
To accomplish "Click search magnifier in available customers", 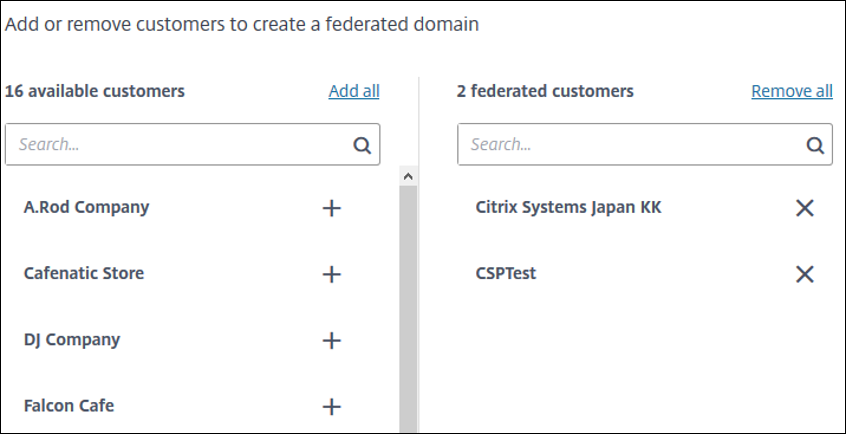I will click(x=362, y=145).
